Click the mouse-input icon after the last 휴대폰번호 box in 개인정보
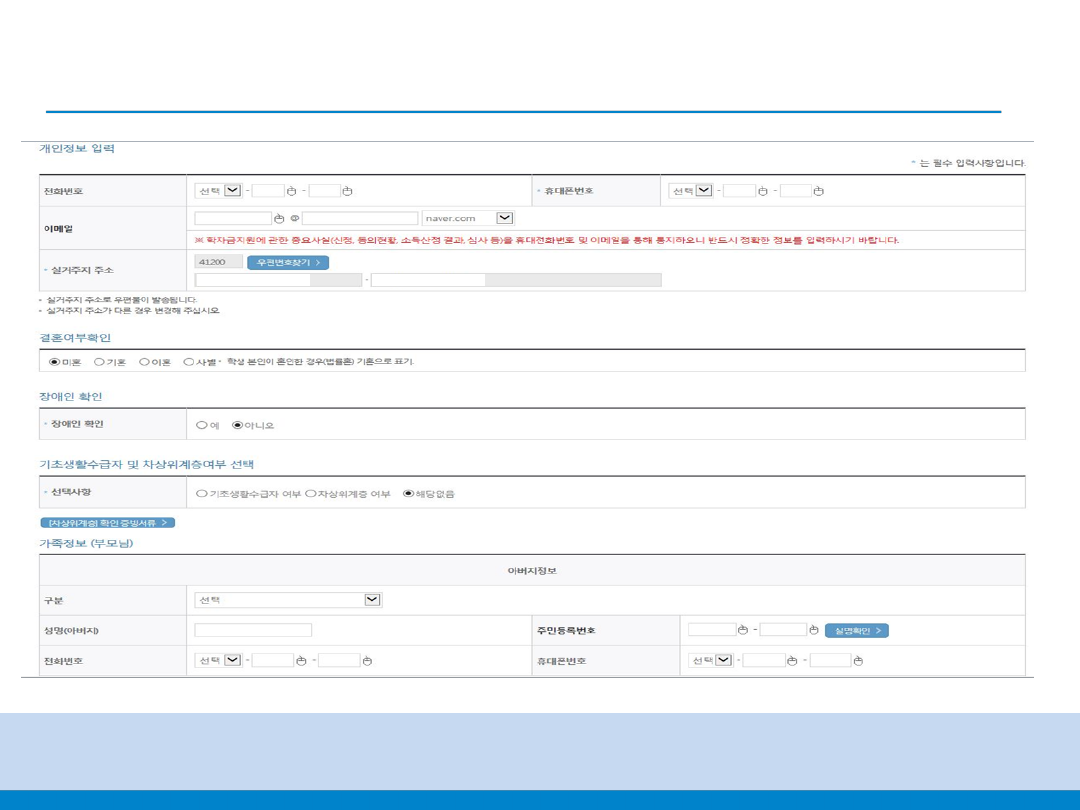 pos(818,191)
